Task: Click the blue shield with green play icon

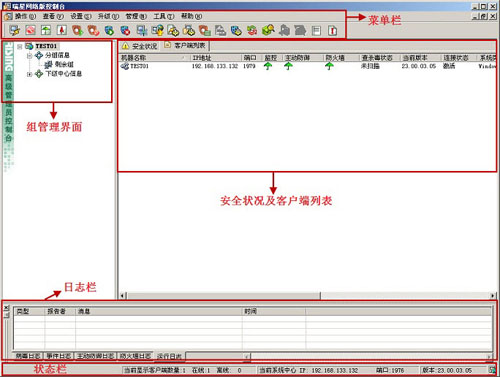Action: [109, 31]
